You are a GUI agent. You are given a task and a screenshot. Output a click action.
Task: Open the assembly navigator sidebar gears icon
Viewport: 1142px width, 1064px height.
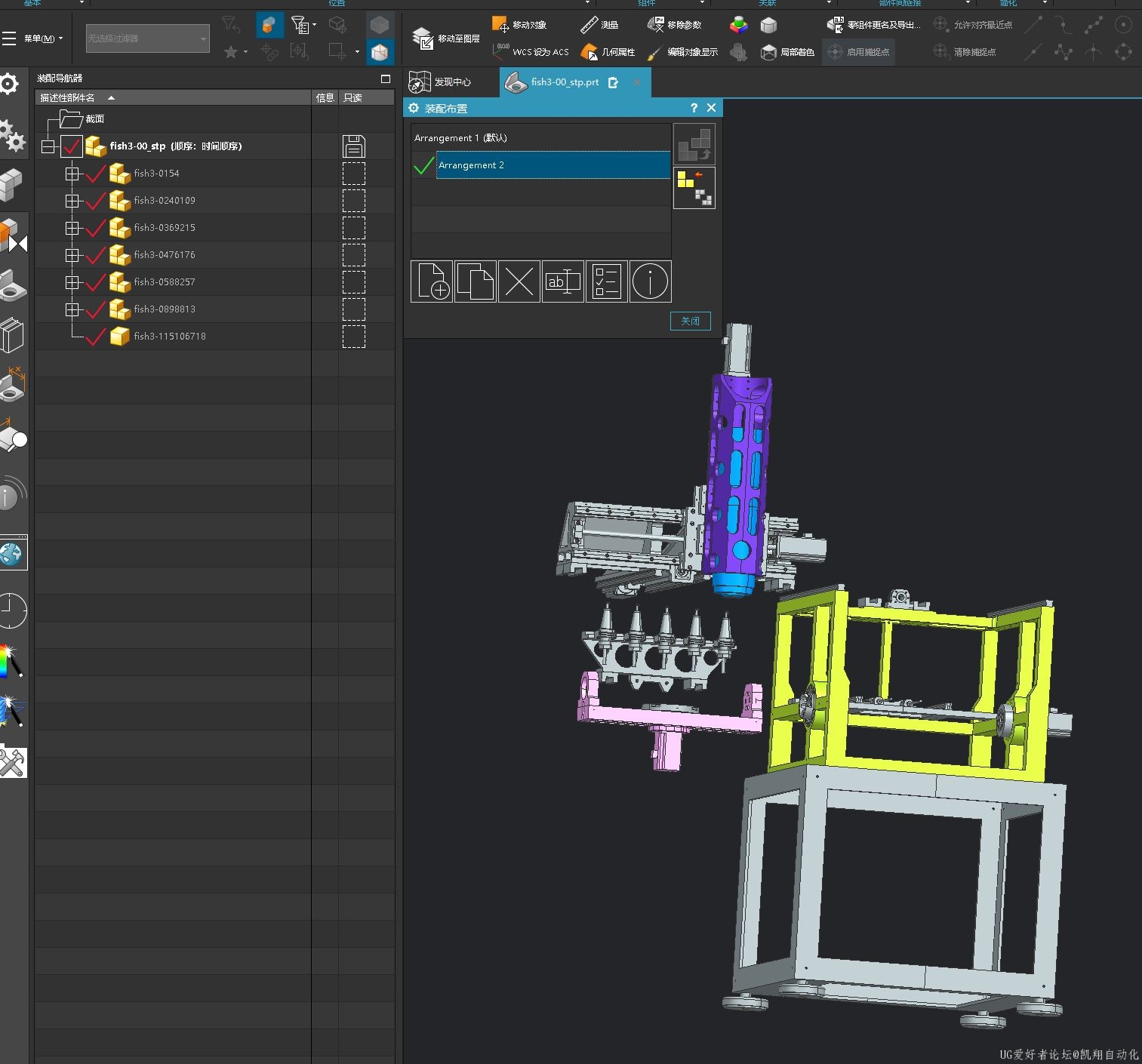[12, 137]
